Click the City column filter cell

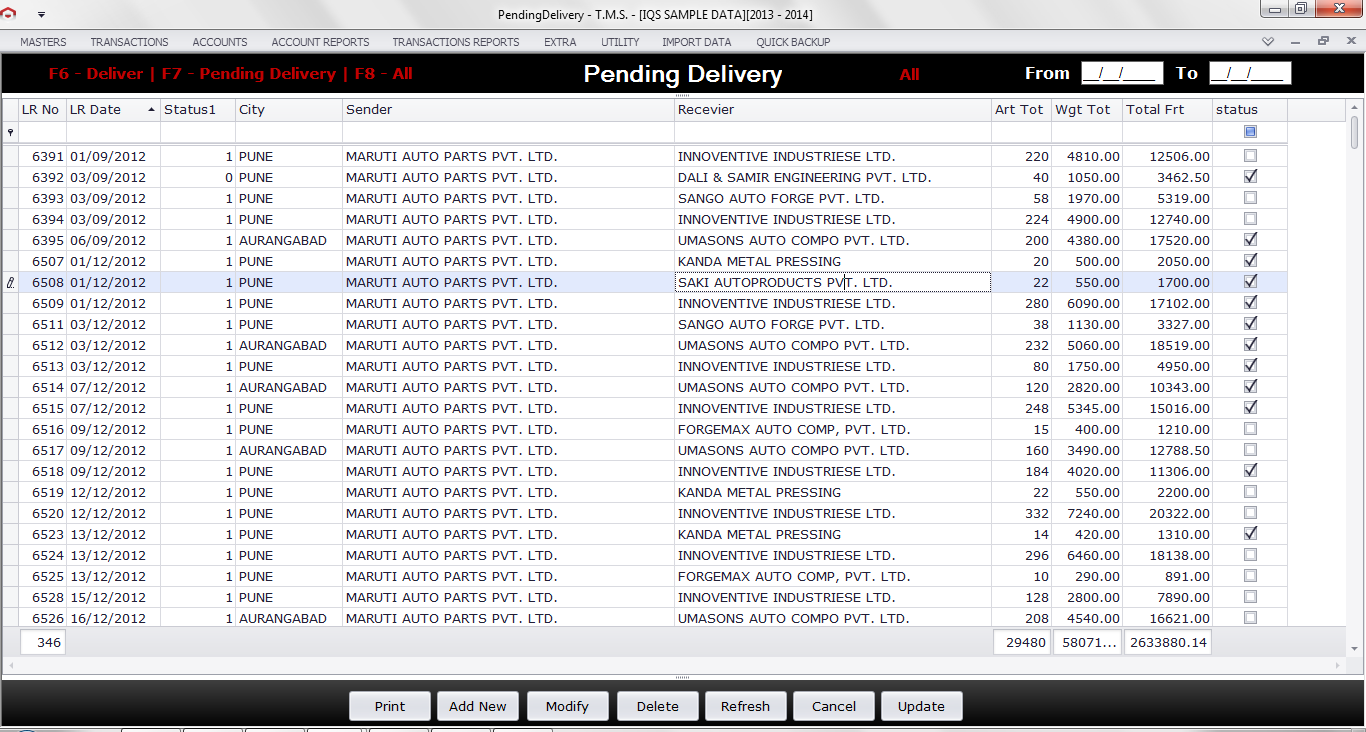[x=289, y=132]
